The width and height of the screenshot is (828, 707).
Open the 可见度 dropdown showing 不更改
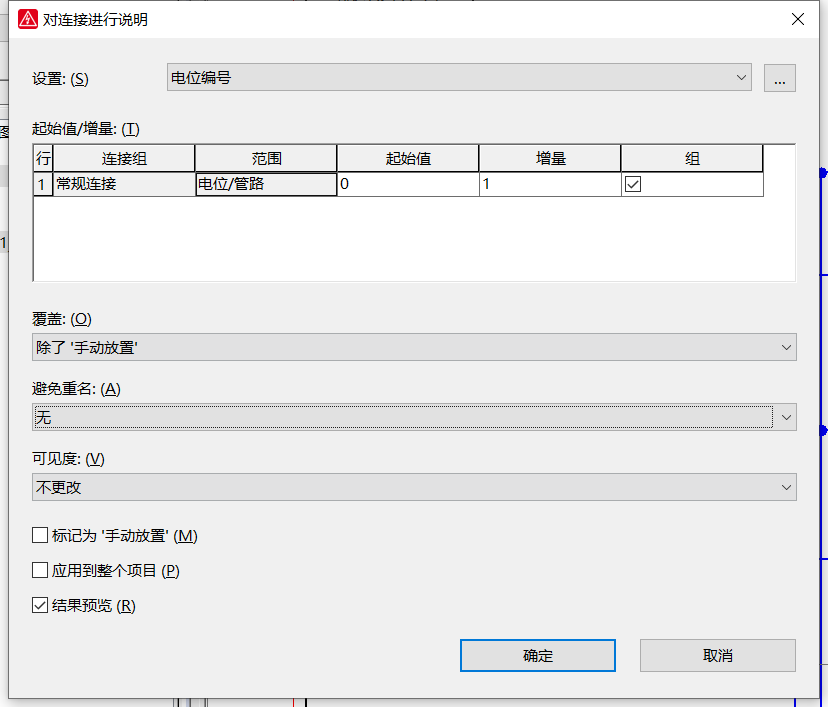click(414, 487)
